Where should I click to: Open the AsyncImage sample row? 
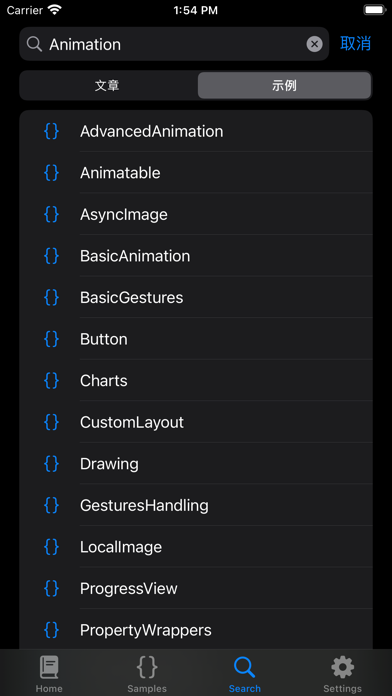196,214
